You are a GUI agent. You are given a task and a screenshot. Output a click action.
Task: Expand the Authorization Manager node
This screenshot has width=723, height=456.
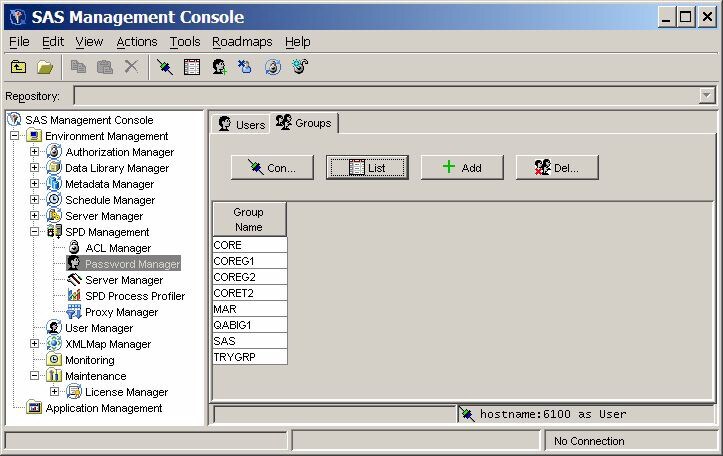pyautogui.click(x=34, y=152)
